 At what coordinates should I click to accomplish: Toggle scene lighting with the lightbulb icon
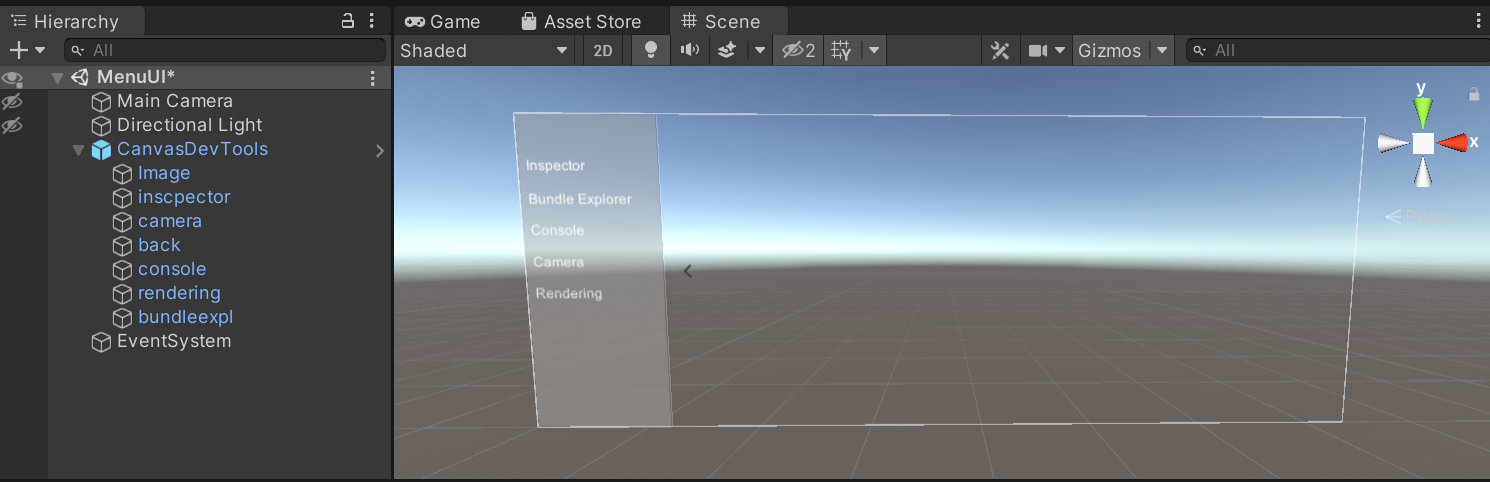point(651,50)
